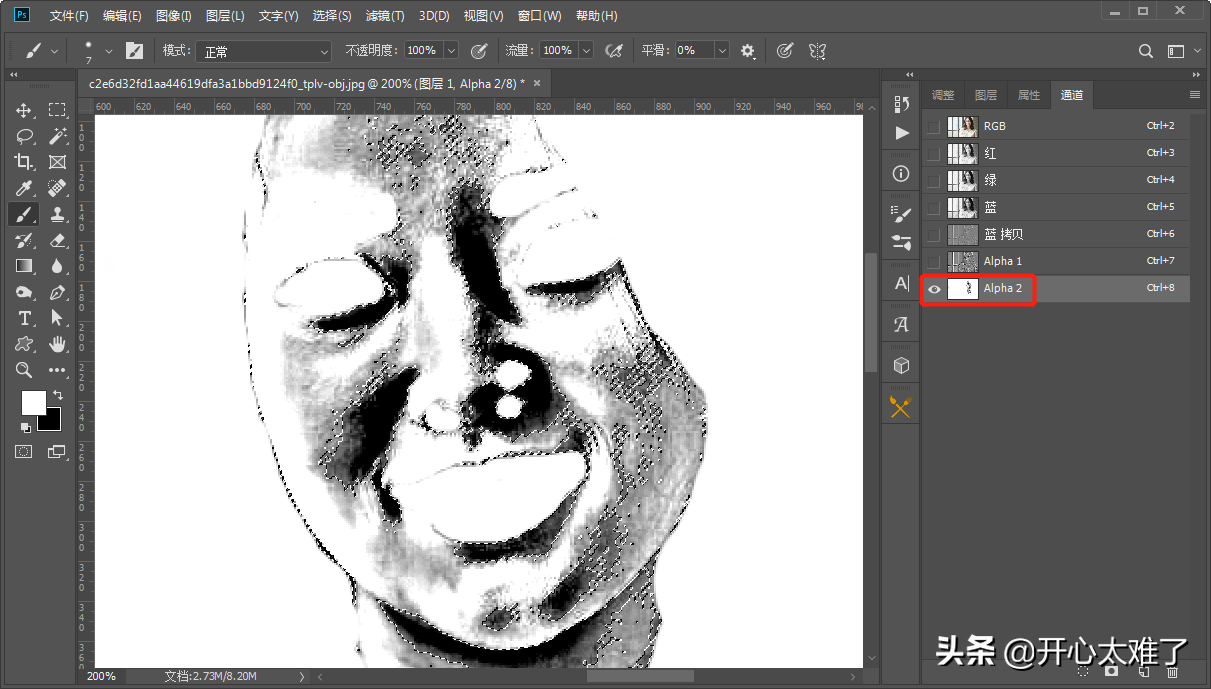
Task: Hide the Alpha 2 channel eye
Action: 934,288
